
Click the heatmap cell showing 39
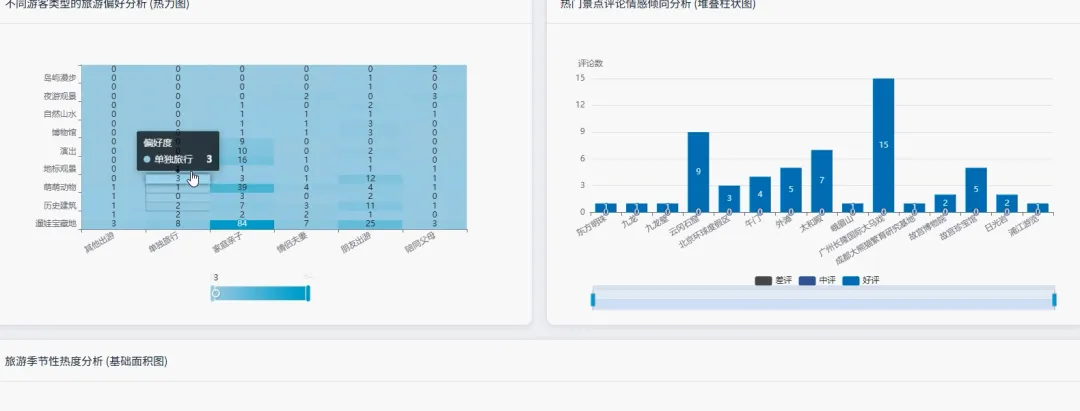(x=242, y=187)
